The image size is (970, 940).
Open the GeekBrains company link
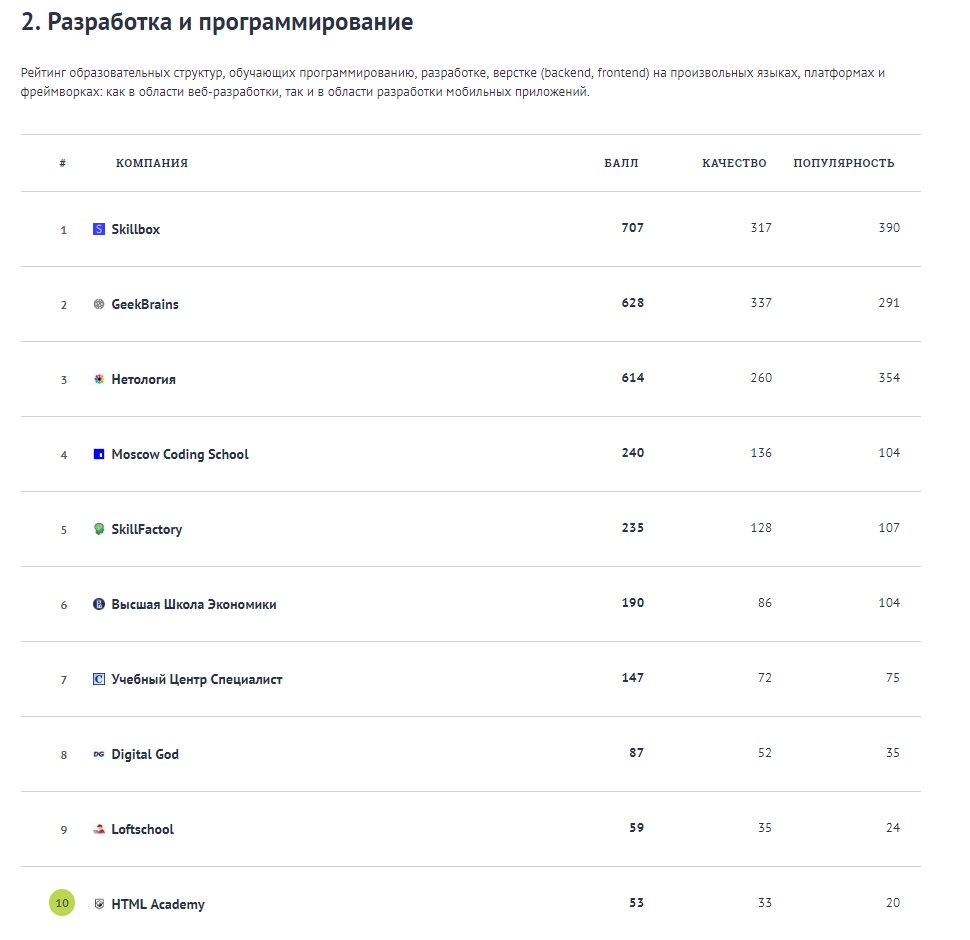pos(145,304)
